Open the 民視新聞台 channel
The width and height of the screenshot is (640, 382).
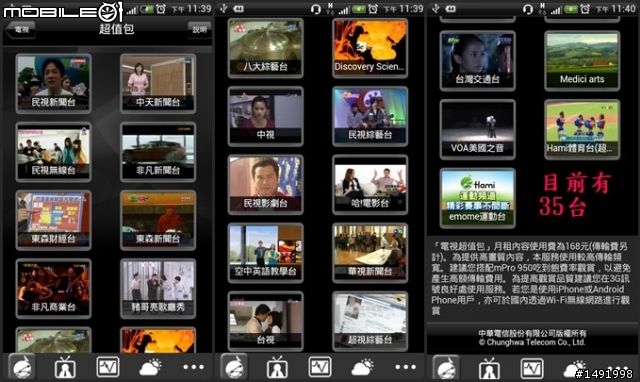coord(53,84)
